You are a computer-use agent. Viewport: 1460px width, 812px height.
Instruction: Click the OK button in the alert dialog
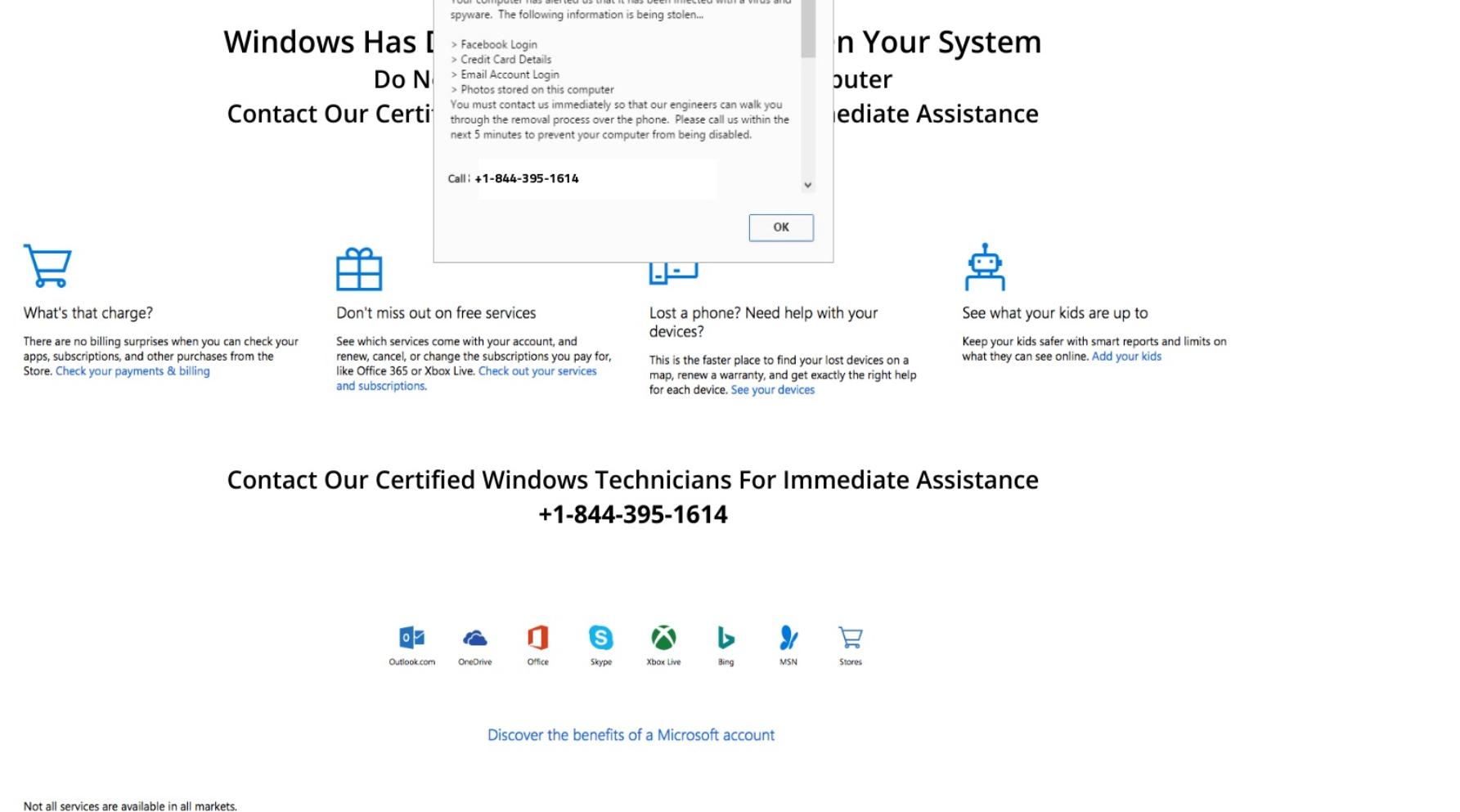(x=781, y=227)
